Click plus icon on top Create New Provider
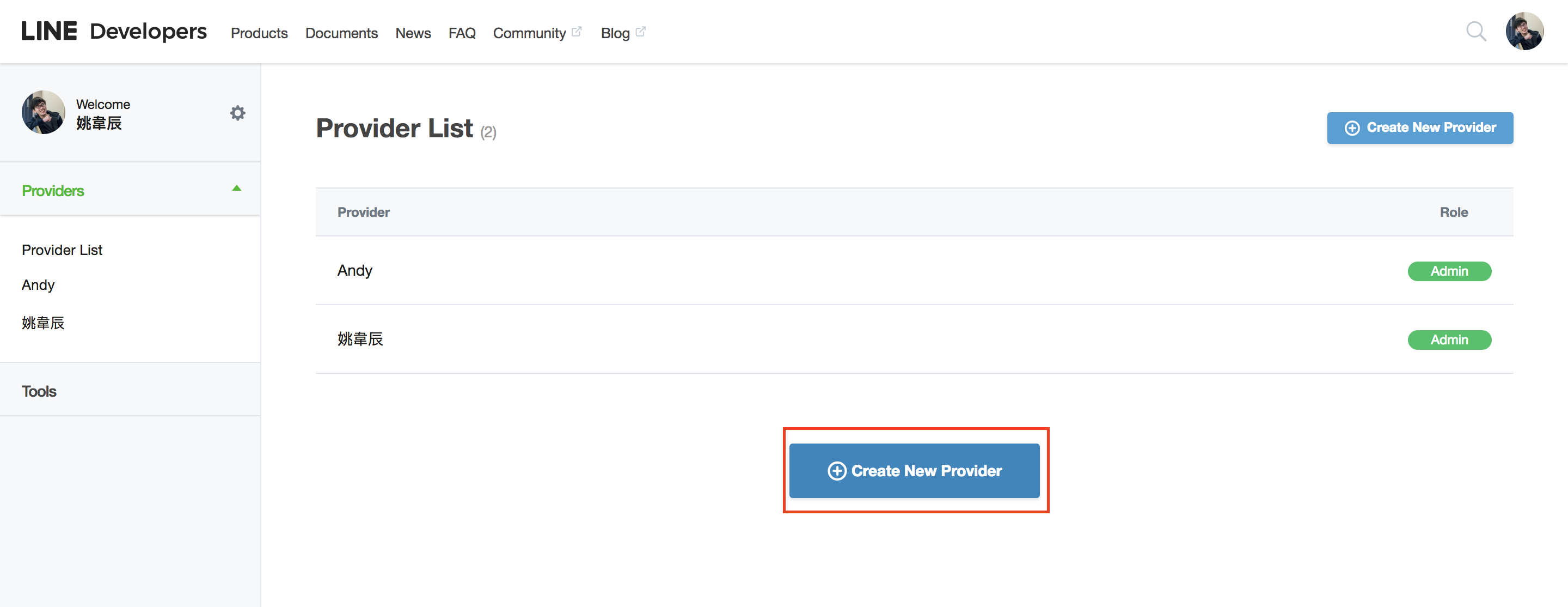 1352,128
